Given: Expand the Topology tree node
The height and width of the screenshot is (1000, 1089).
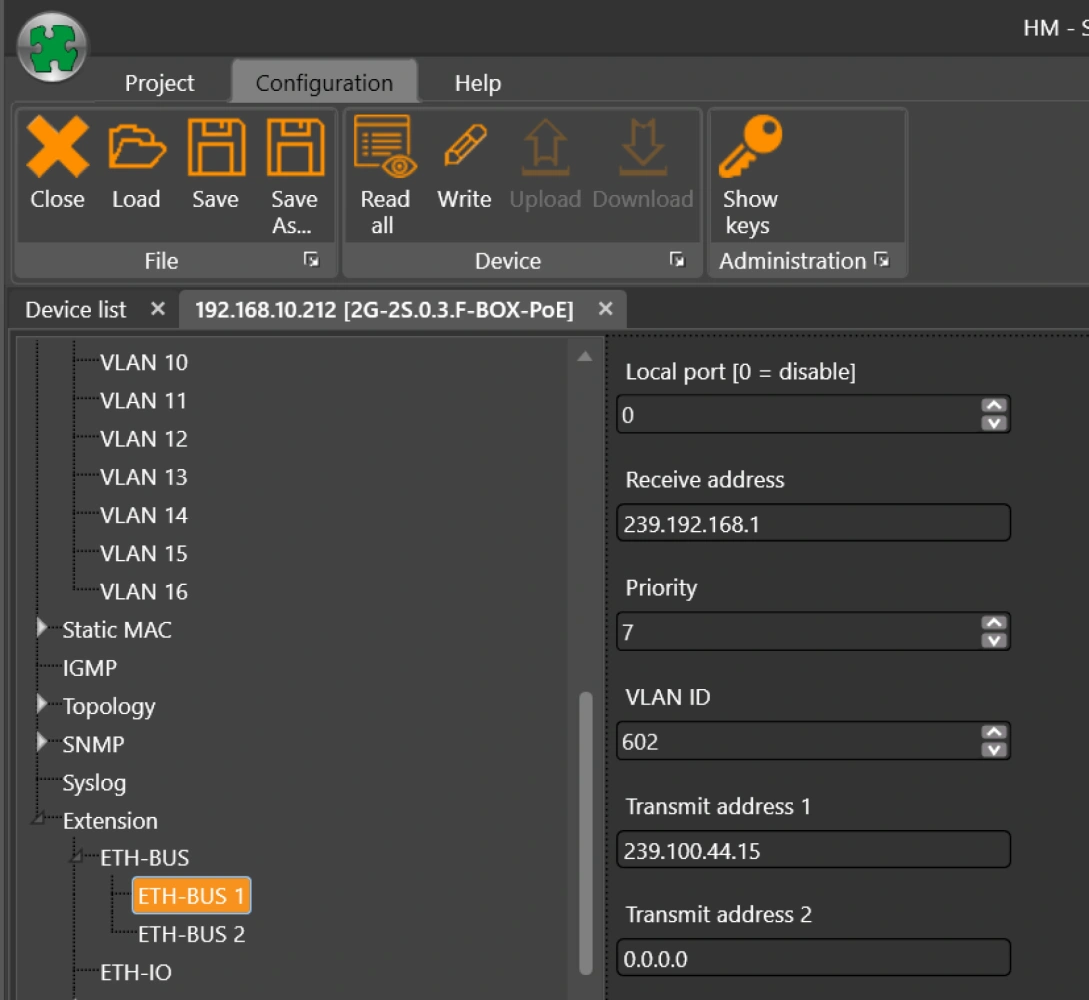Looking at the screenshot, I should [x=42, y=705].
